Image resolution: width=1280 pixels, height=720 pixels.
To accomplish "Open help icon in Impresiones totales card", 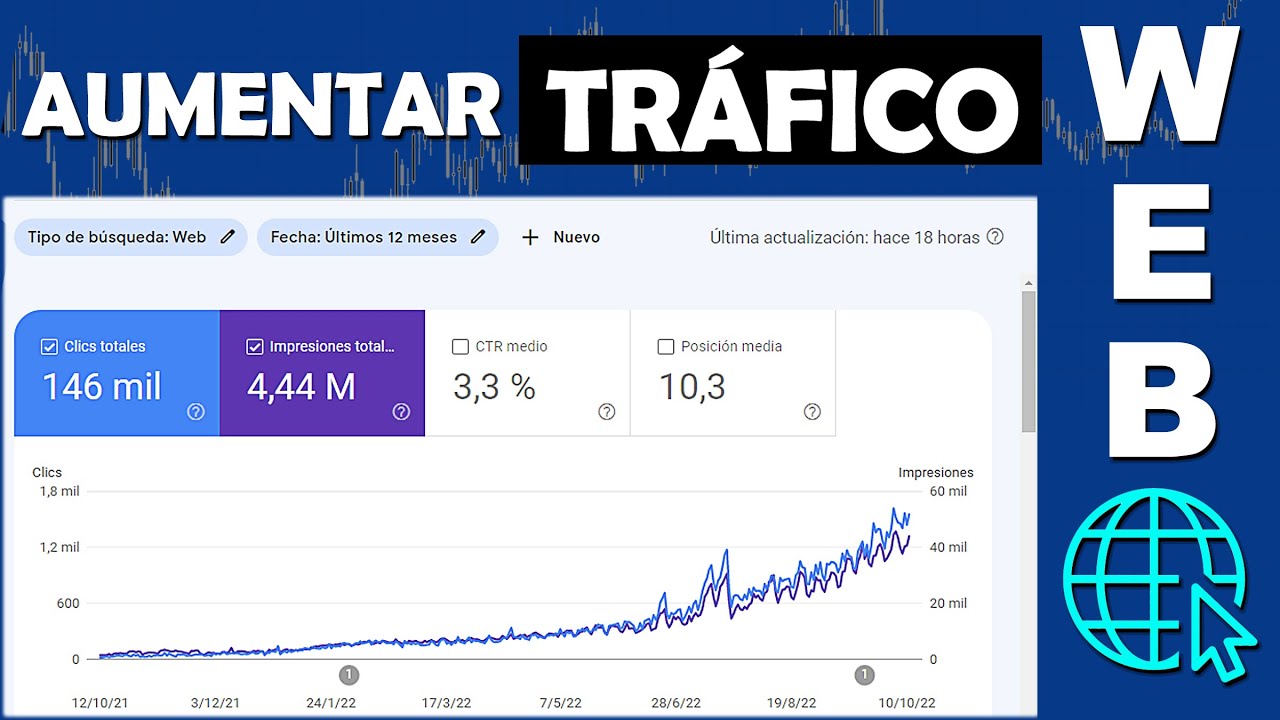I will point(401,412).
